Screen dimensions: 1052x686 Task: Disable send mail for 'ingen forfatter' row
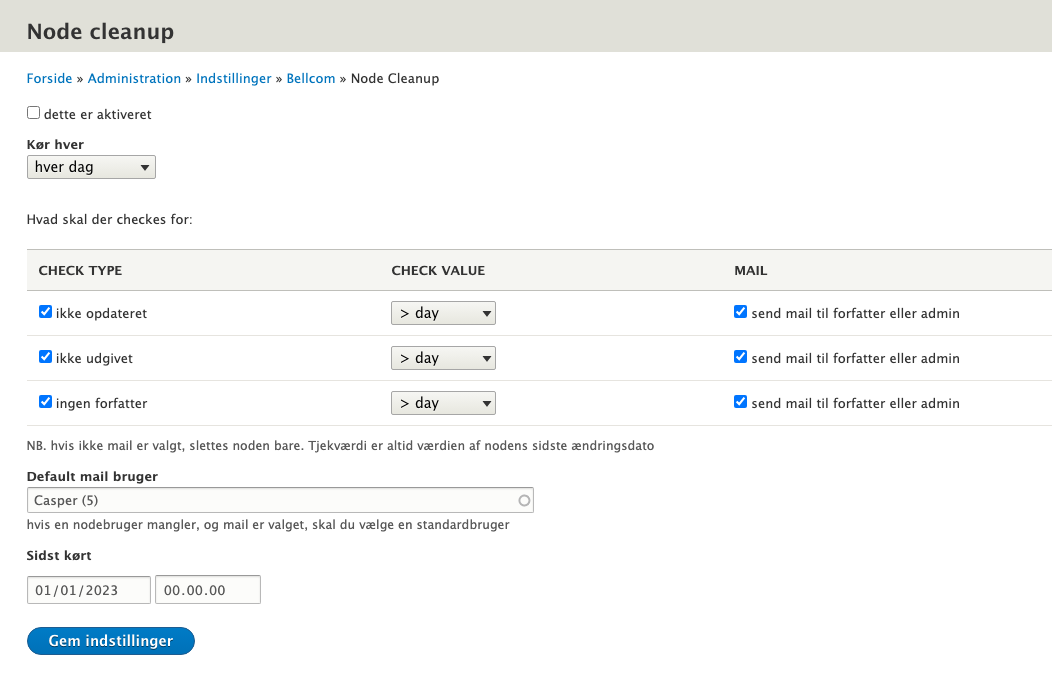740,402
